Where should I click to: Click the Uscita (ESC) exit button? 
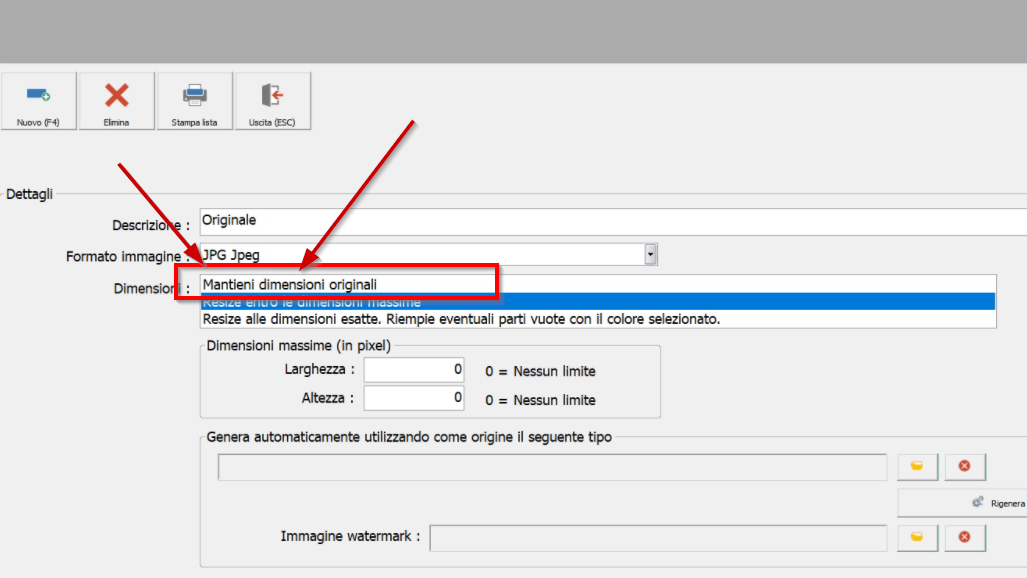coord(272,101)
